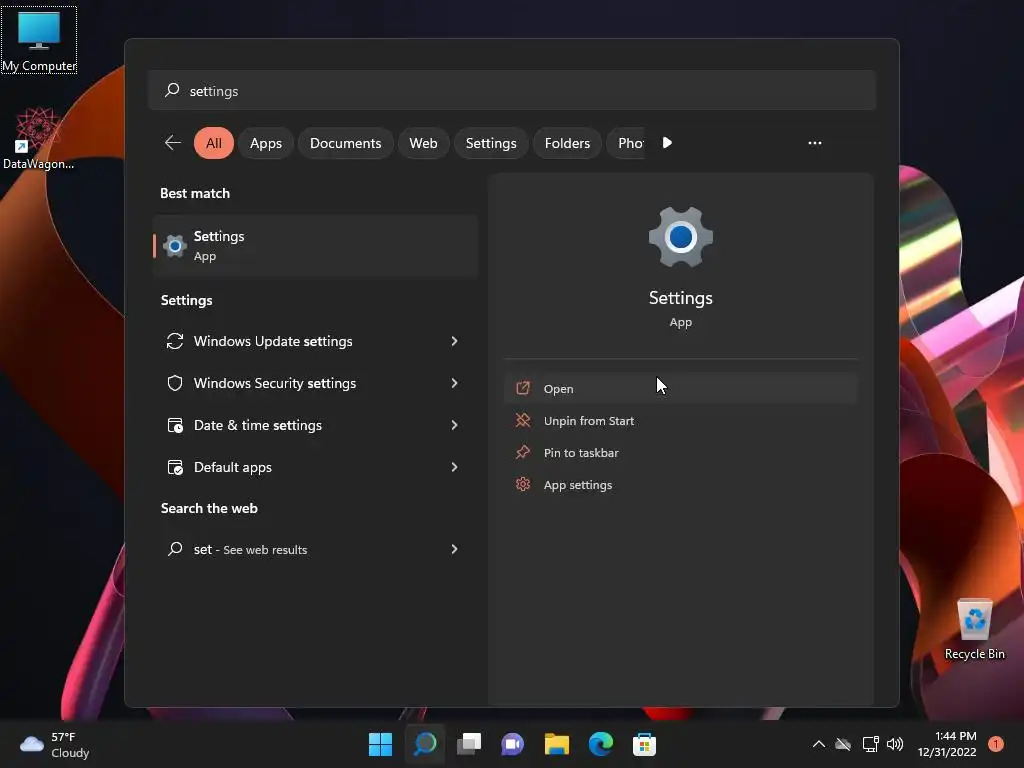This screenshot has width=1024, height=768.
Task: Switch to the Web filter tab
Action: (x=423, y=143)
